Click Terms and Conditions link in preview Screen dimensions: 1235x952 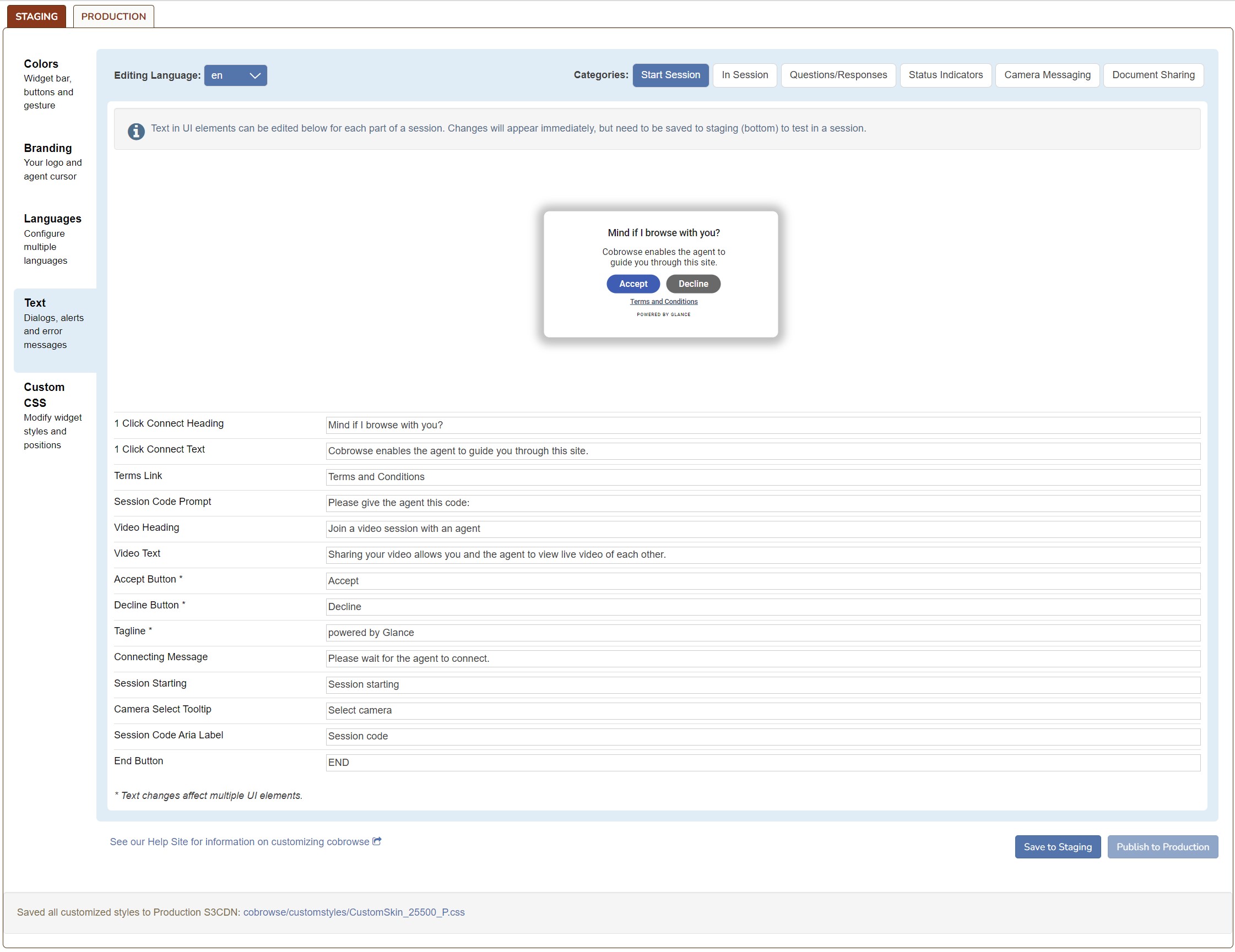[663, 302]
